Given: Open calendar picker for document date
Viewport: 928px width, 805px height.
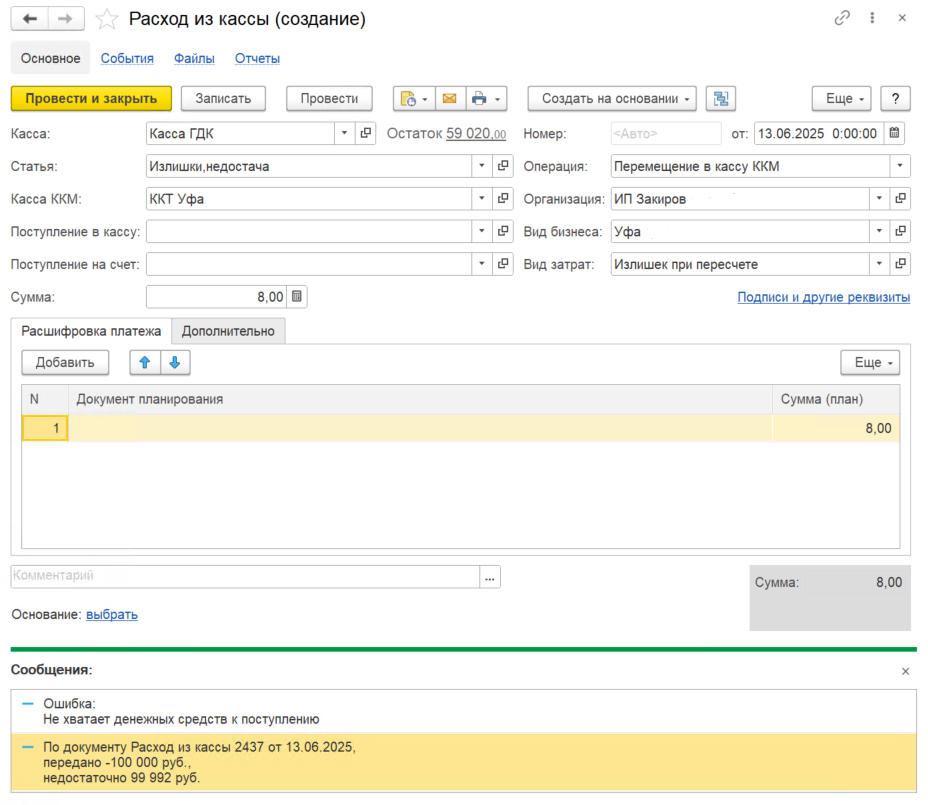Looking at the screenshot, I should point(894,133).
